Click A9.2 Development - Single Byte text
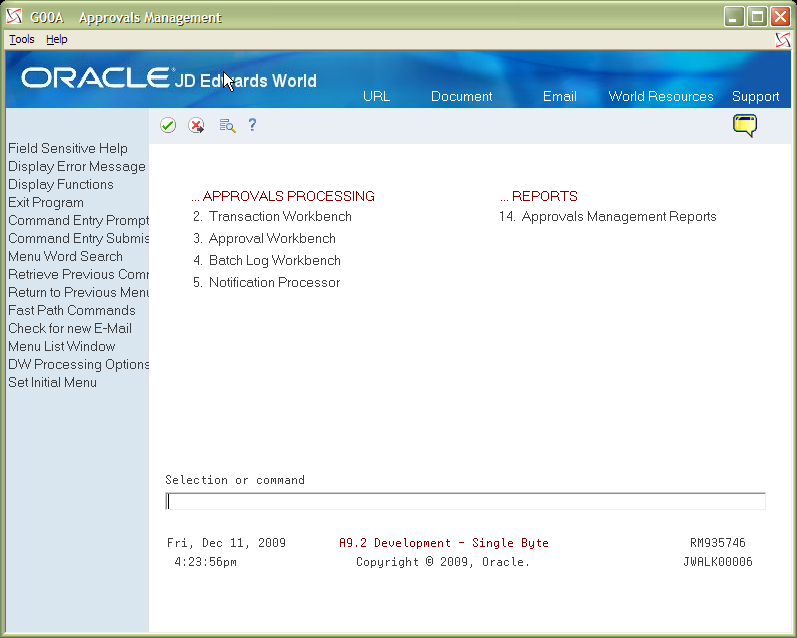This screenshot has width=797, height=638. (x=444, y=543)
